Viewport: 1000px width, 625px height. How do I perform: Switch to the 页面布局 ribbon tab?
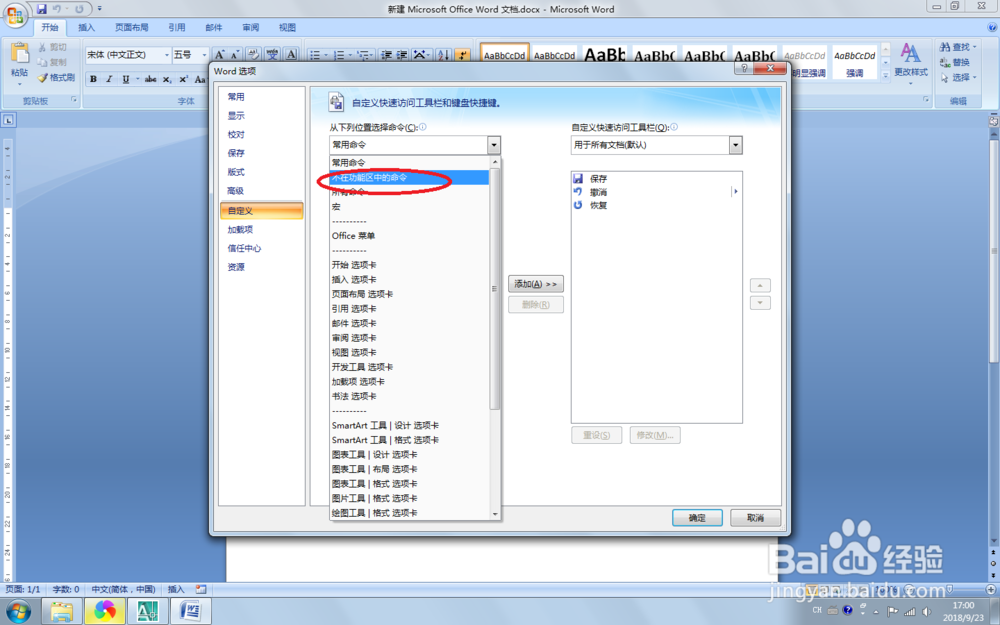point(131,27)
